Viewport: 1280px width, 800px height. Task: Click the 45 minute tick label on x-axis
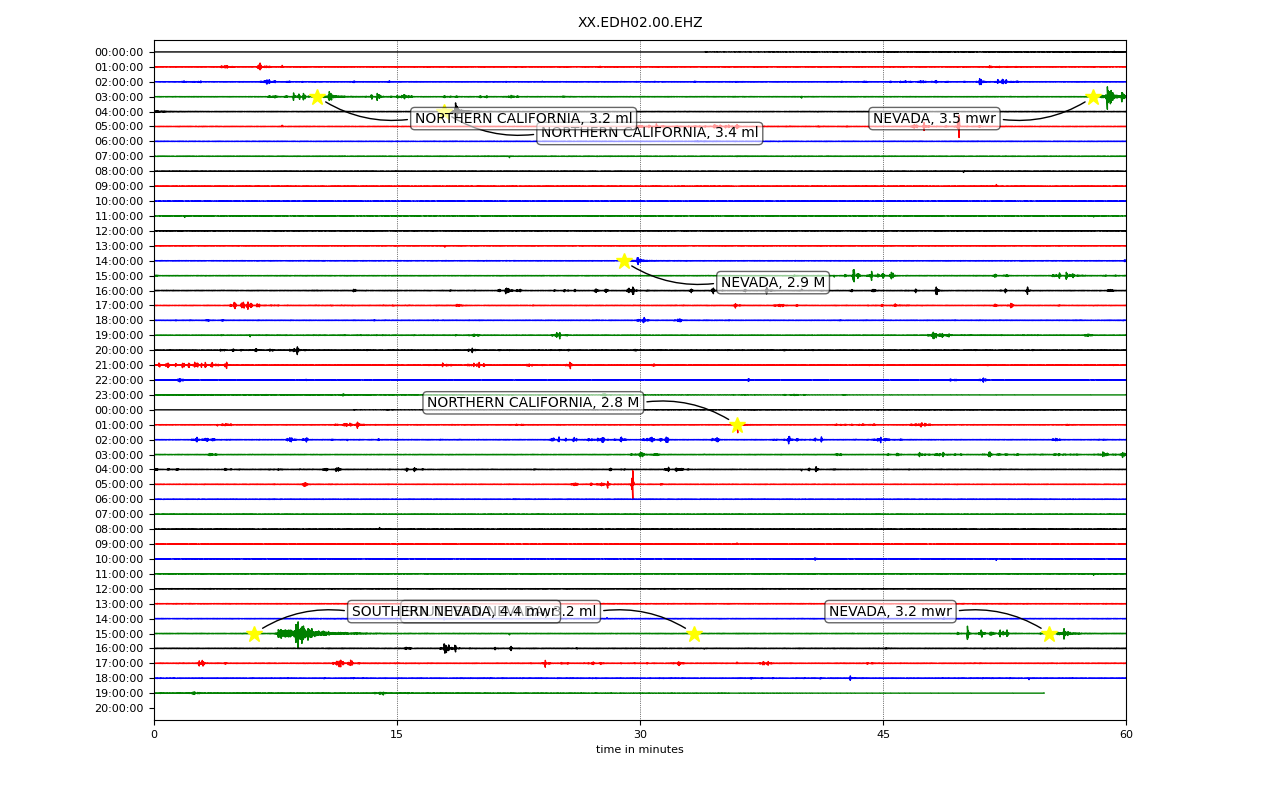[883, 735]
